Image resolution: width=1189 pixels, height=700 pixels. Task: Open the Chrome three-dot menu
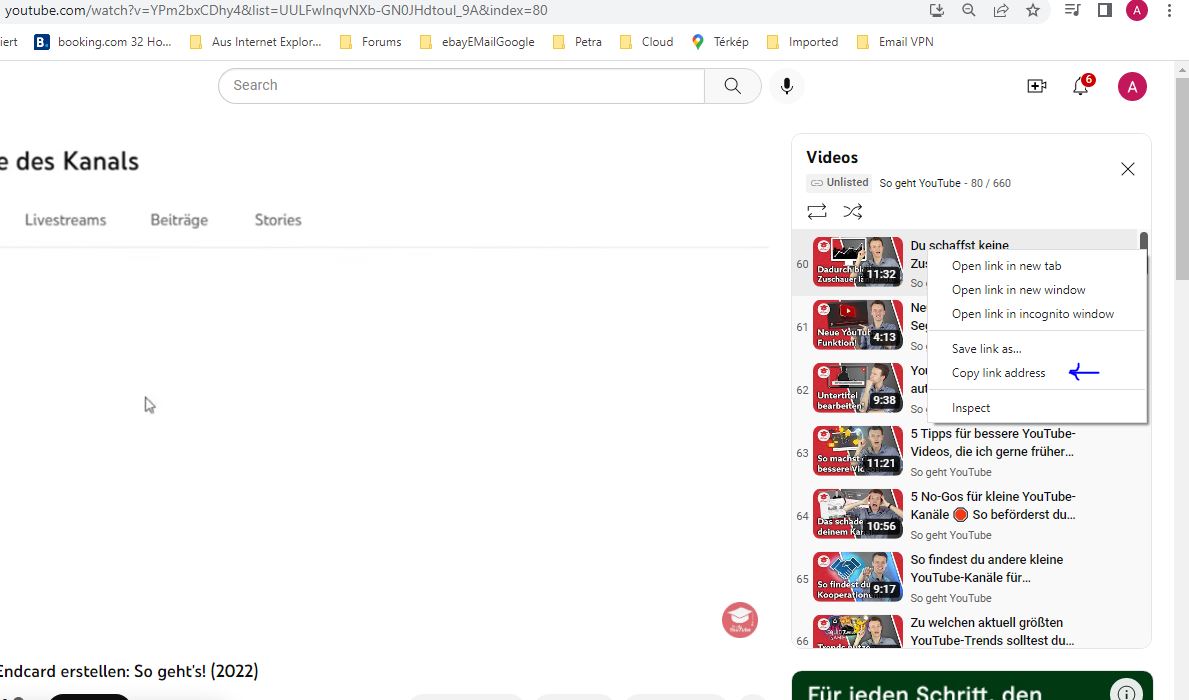(1169, 10)
